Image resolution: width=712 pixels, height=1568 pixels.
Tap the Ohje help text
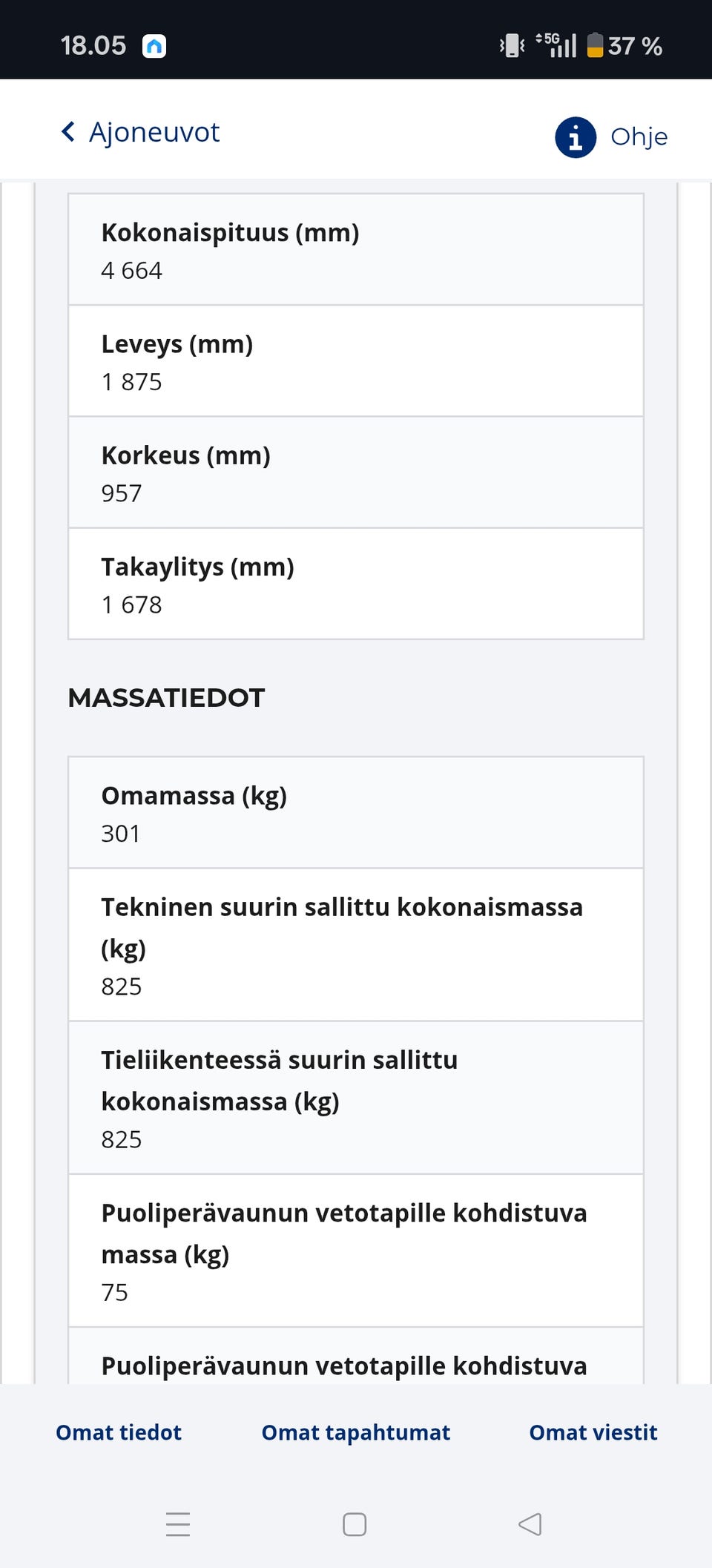[x=639, y=136]
